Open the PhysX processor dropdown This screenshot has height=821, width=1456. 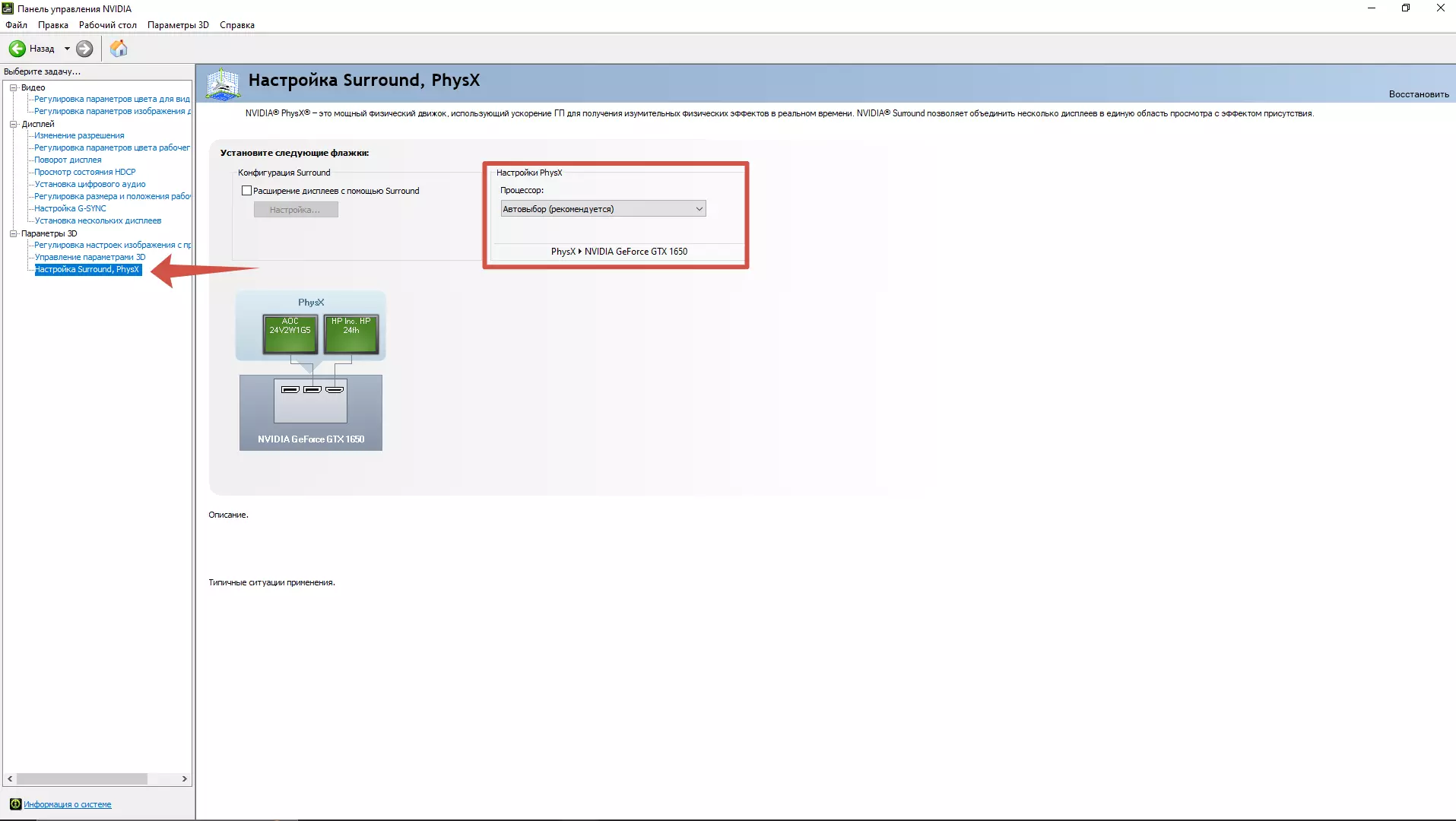tap(603, 209)
